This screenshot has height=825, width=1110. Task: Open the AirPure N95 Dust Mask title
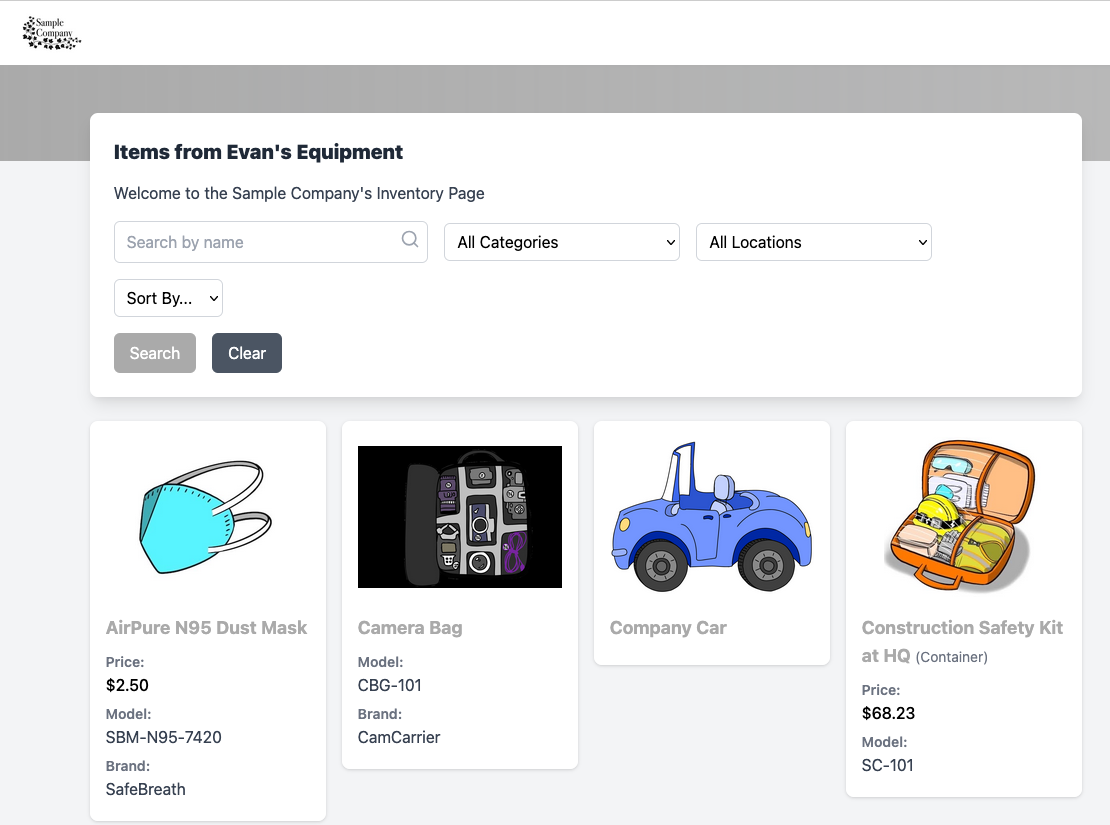(207, 628)
